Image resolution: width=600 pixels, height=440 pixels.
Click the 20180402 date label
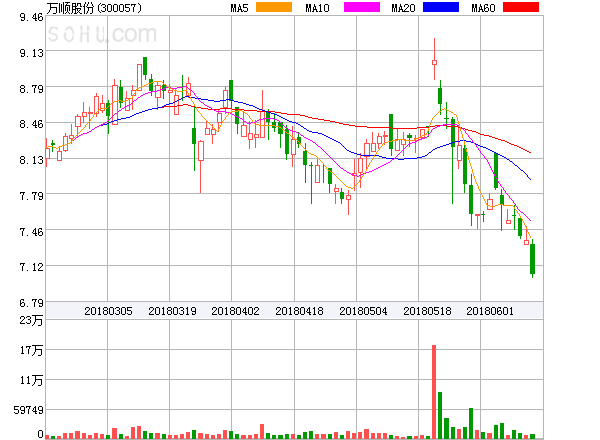(x=235, y=311)
